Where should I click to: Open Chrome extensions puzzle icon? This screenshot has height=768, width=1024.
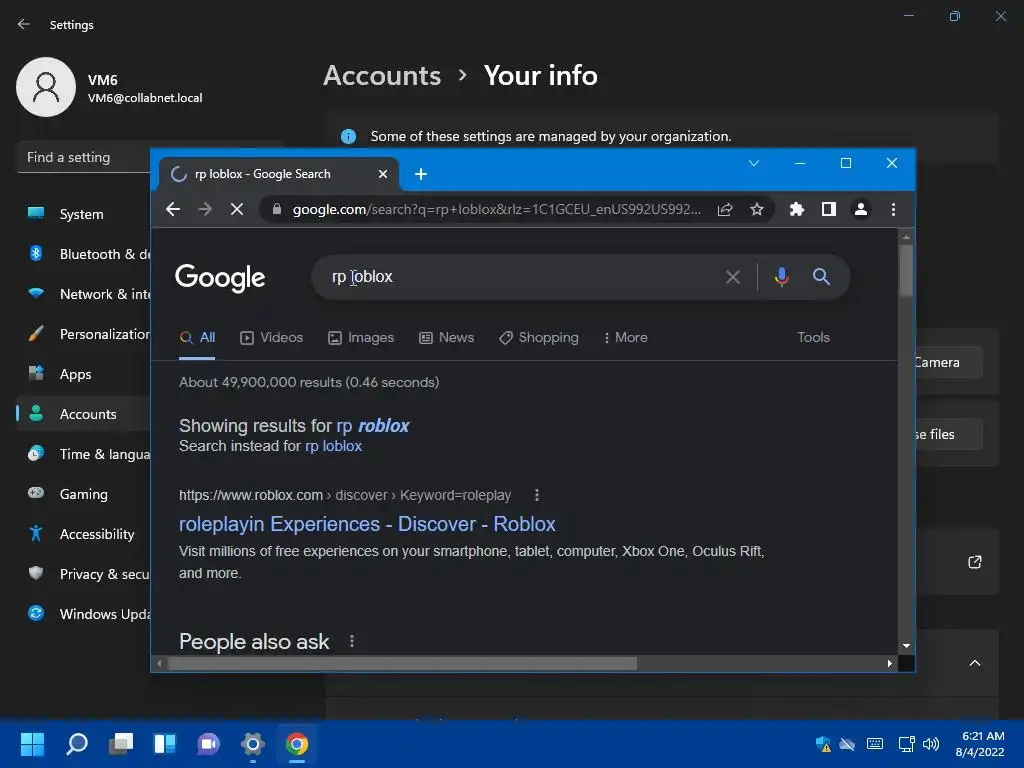click(x=797, y=209)
